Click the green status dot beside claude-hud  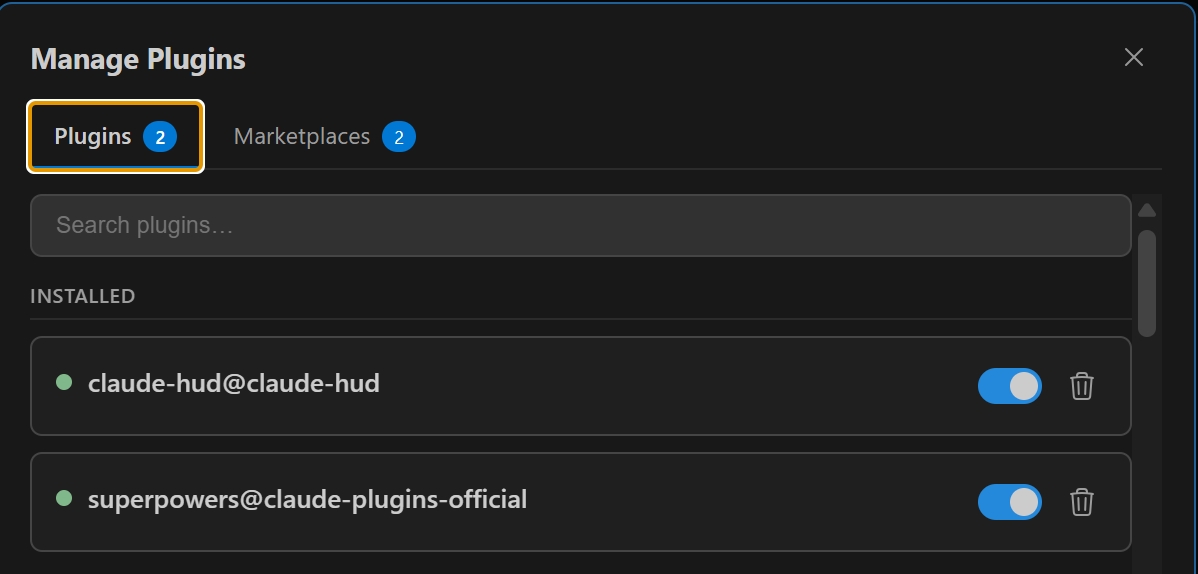point(64,382)
